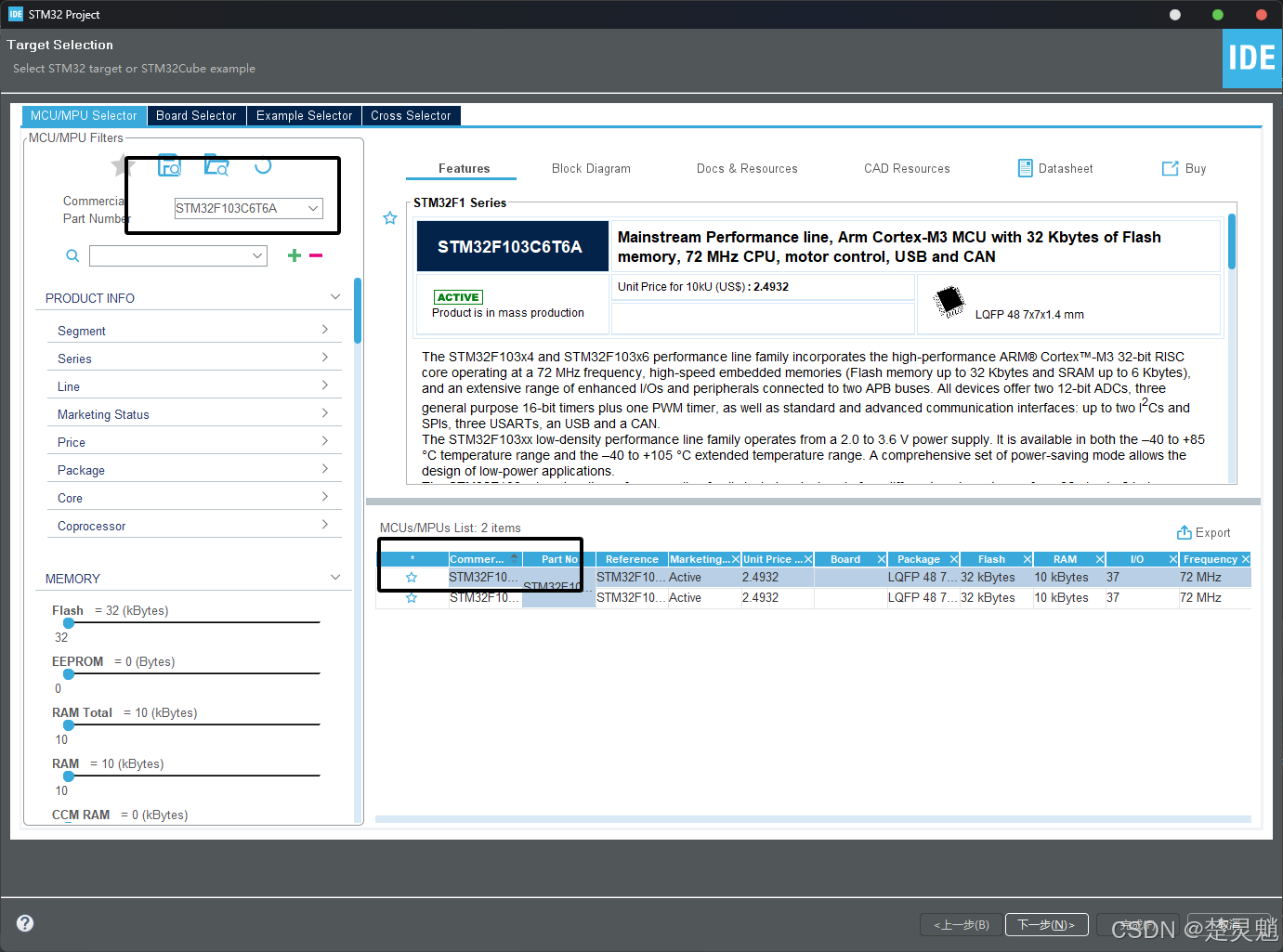Viewport: 1283px width, 952px height.
Task: Expand the Segment filter
Action: click(x=324, y=330)
